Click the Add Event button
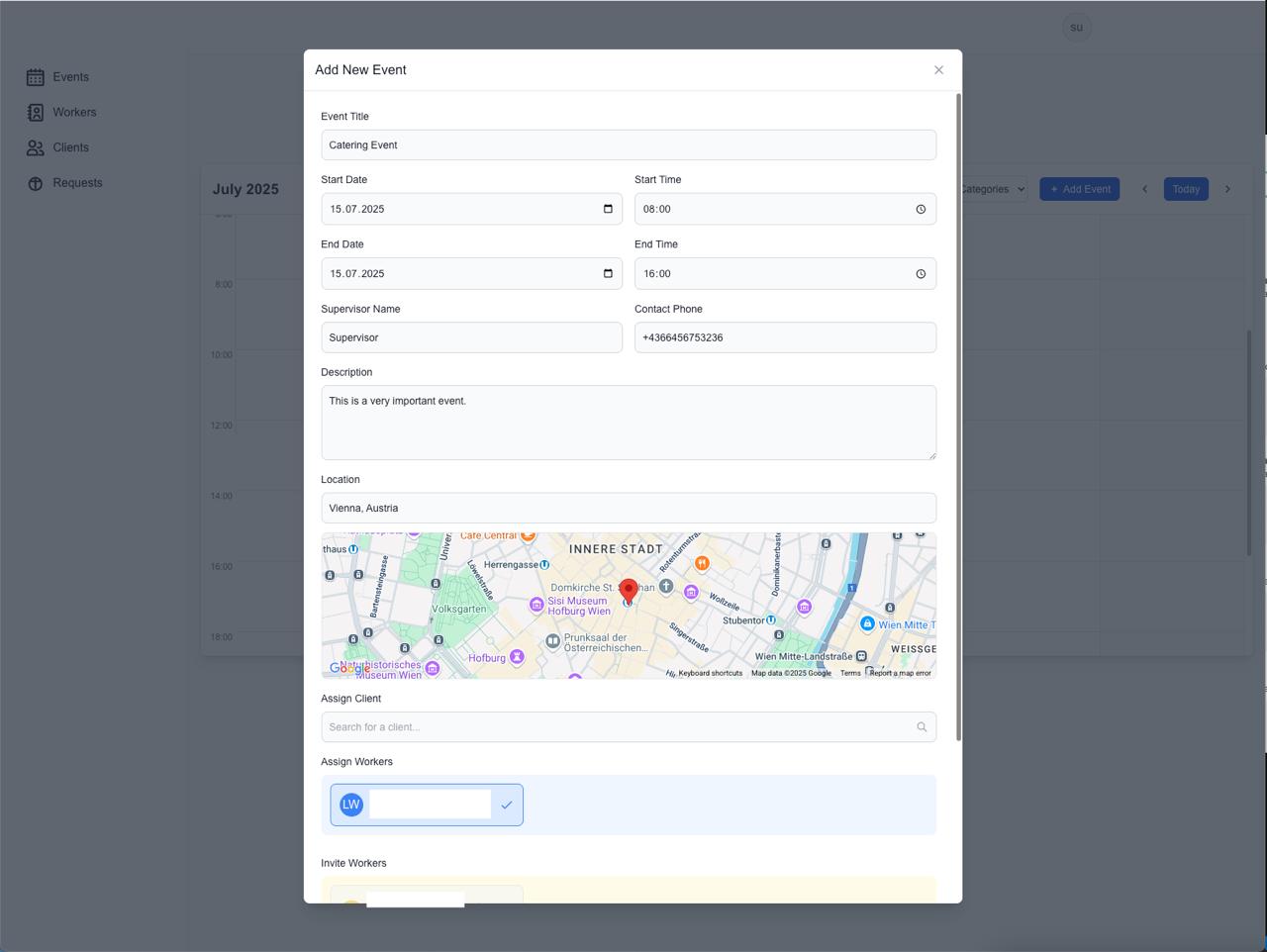The width and height of the screenshot is (1267, 952). [1079, 189]
